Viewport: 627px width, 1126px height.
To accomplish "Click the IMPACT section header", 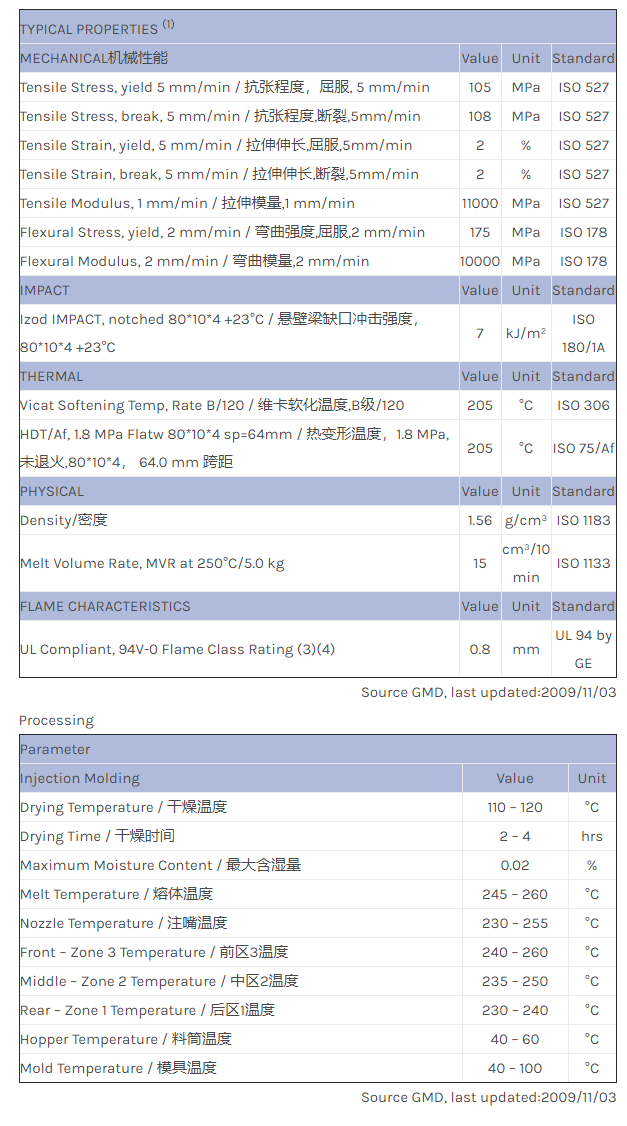I will 45,290.
